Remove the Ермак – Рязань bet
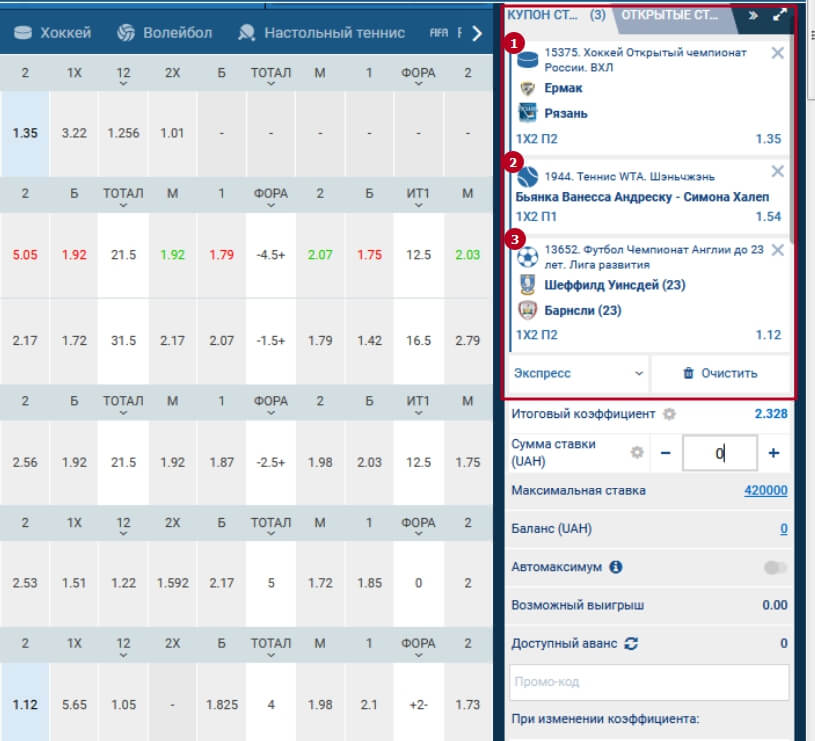The width and height of the screenshot is (815, 741). (x=778, y=53)
